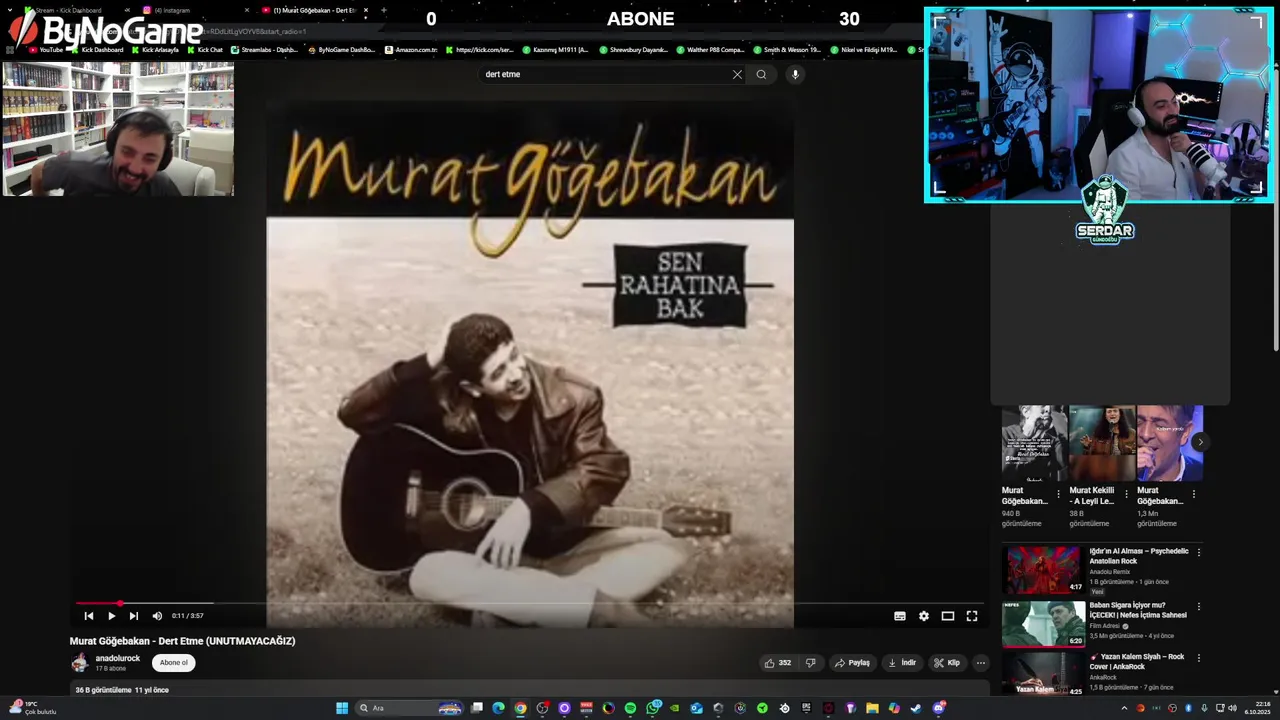Open options for Murat Kekilli shelf video

tap(1127, 494)
